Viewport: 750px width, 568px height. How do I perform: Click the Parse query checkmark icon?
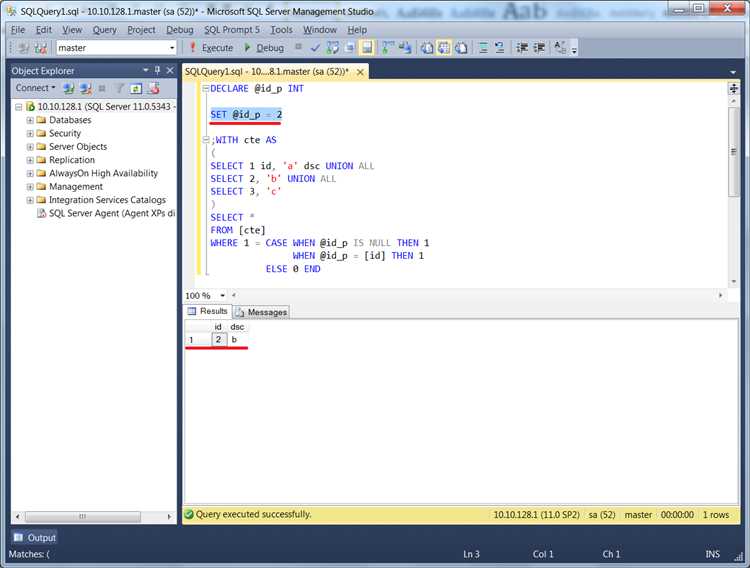pos(315,48)
